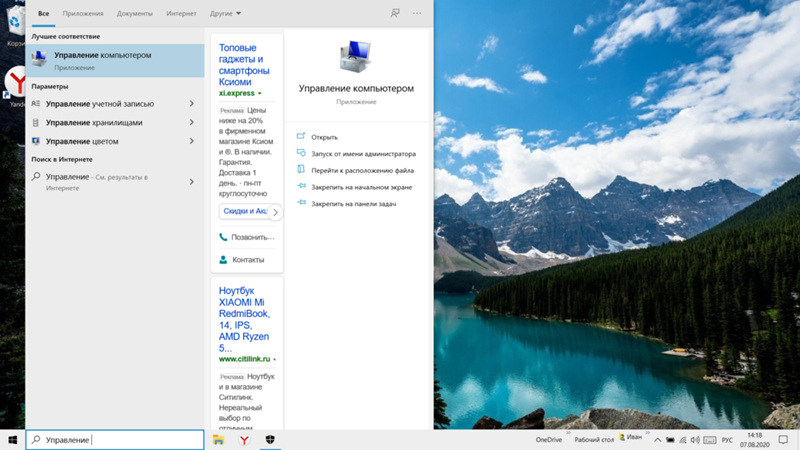
Task: Click the "Открыть" action
Action: click(x=324, y=137)
